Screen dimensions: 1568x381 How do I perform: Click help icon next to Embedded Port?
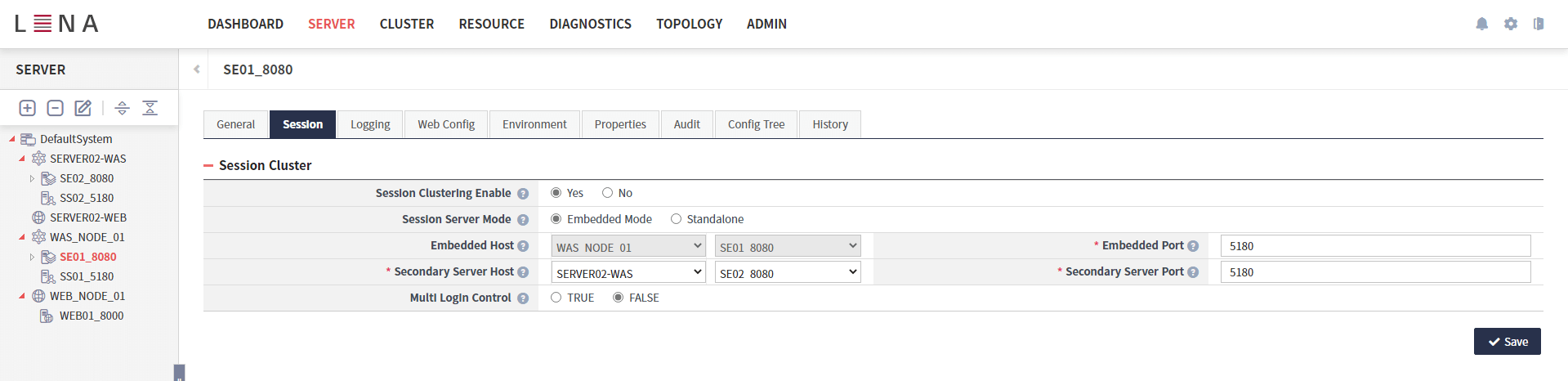[1193, 246]
